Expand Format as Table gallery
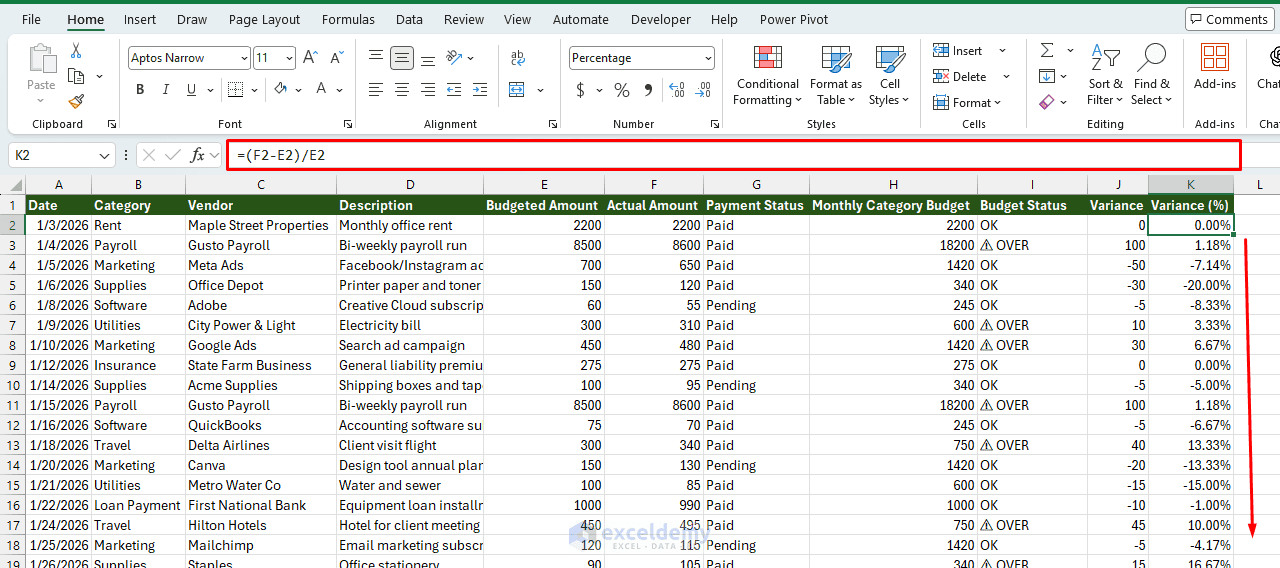This screenshot has height=568, width=1280. 836,75
